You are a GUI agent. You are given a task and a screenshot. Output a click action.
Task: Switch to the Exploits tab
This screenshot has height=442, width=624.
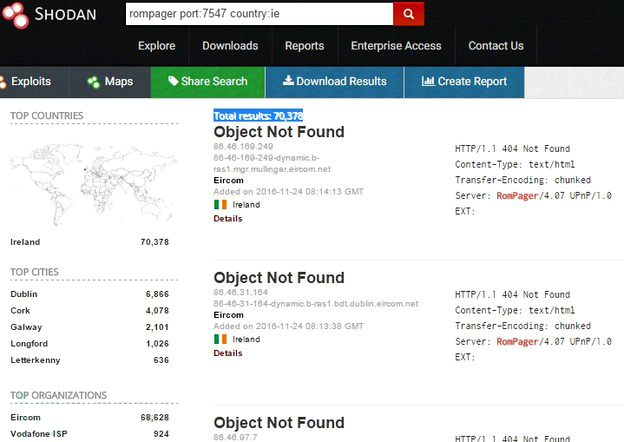34,82
